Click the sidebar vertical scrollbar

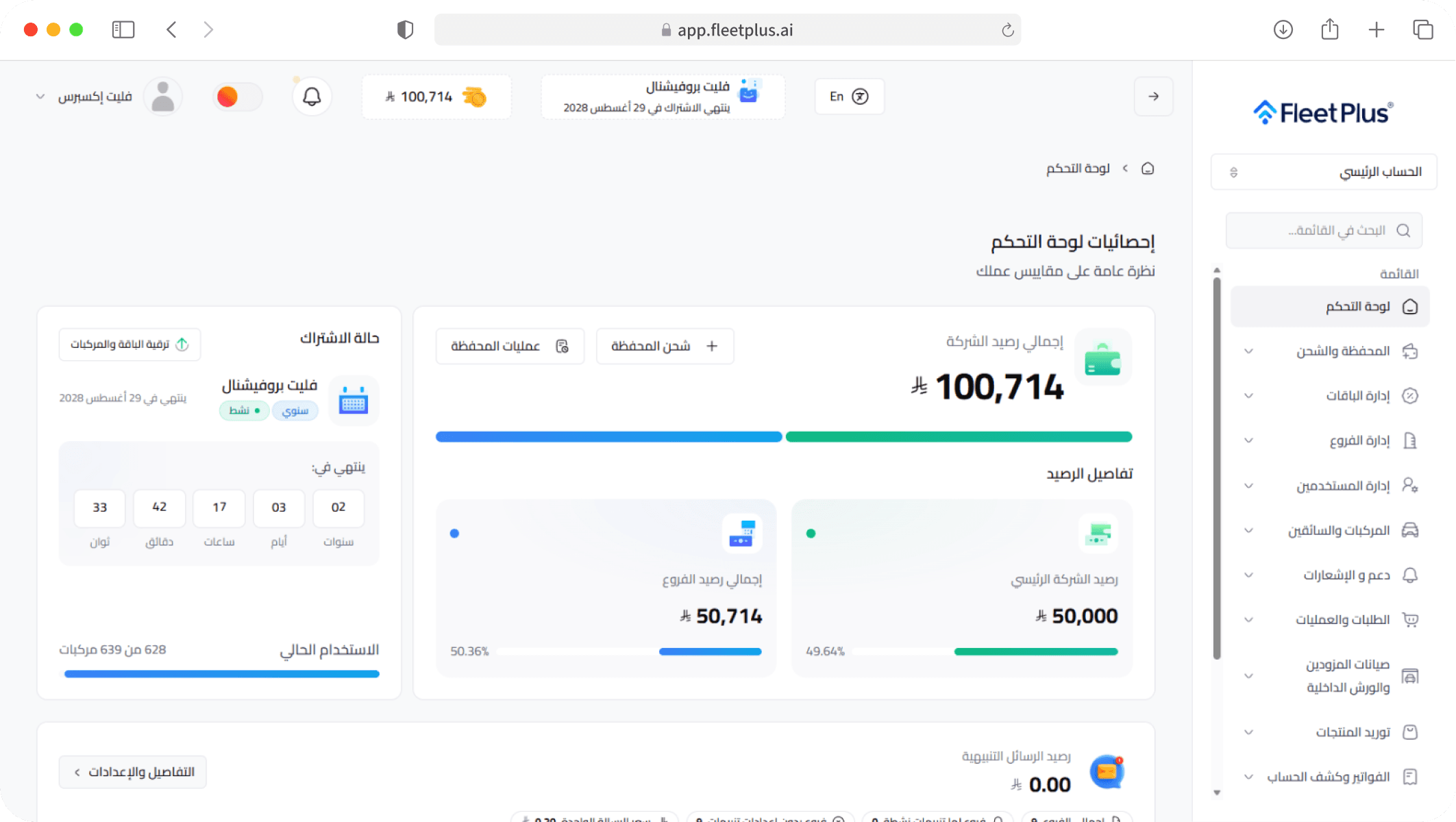1217,468
